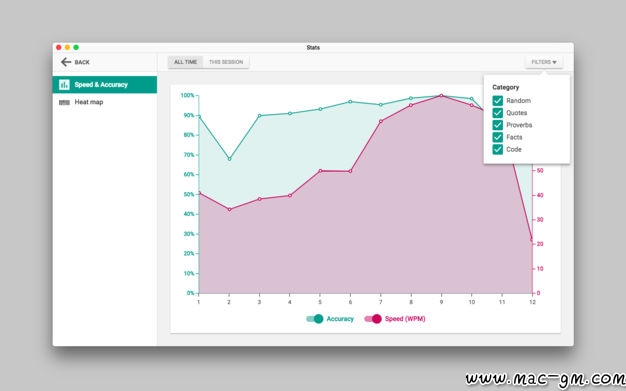The width and height of the screenshot is (626, 391).
Task: Click the red close window button
Action: [59, 48]
